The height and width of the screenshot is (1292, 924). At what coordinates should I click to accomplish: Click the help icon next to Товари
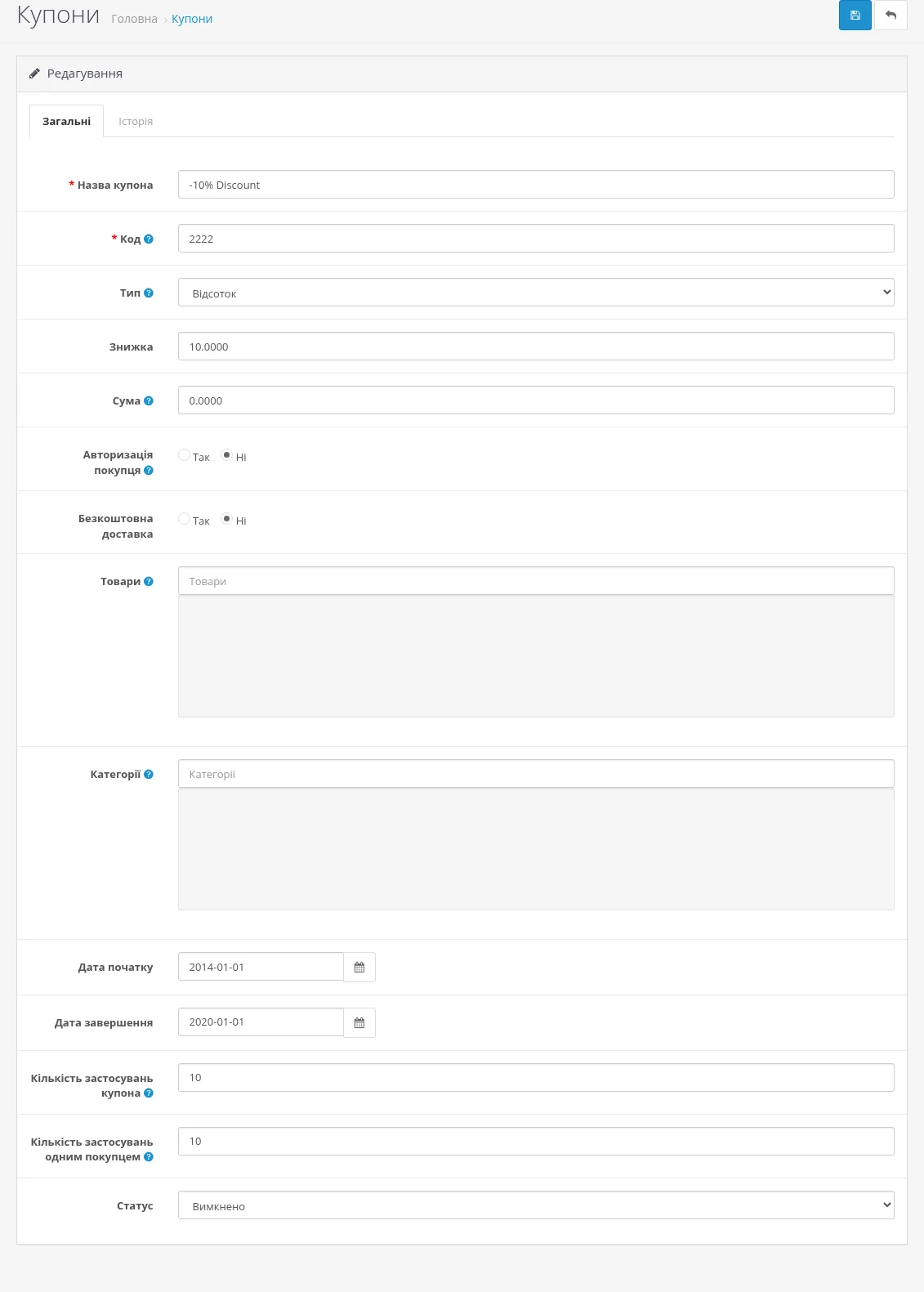[x=149, y=581]
